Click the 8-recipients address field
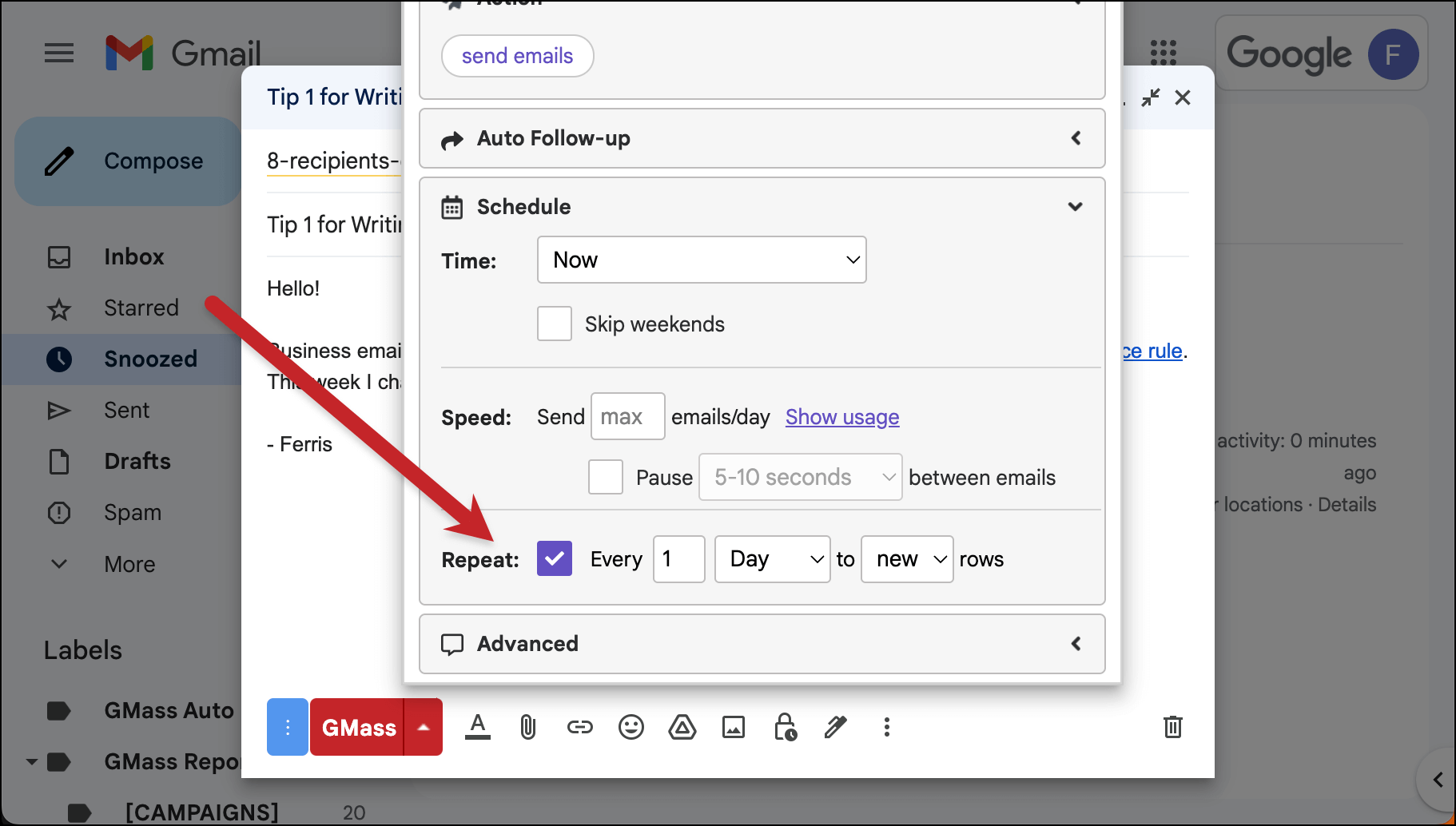The width and height of the screenshot is (1456, 826). pos(333,161)
